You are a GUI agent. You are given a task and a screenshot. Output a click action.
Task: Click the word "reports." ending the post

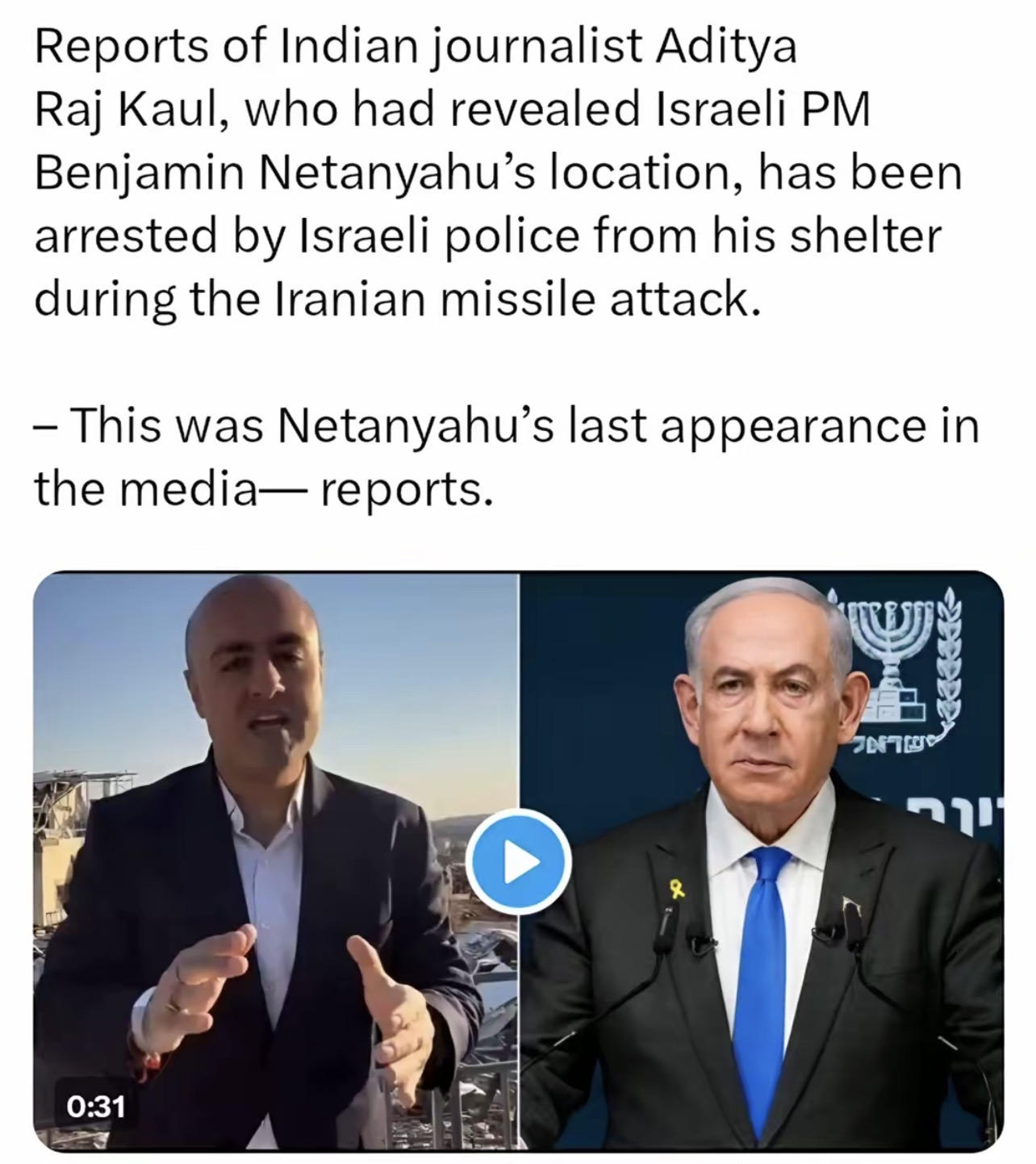407,491
